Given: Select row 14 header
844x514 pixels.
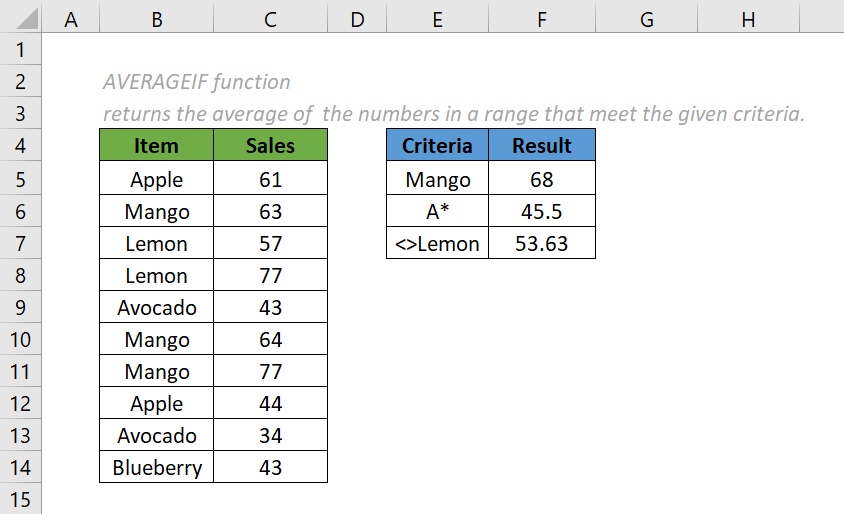Looking at the screenshot, I should [x=22, y=467].
